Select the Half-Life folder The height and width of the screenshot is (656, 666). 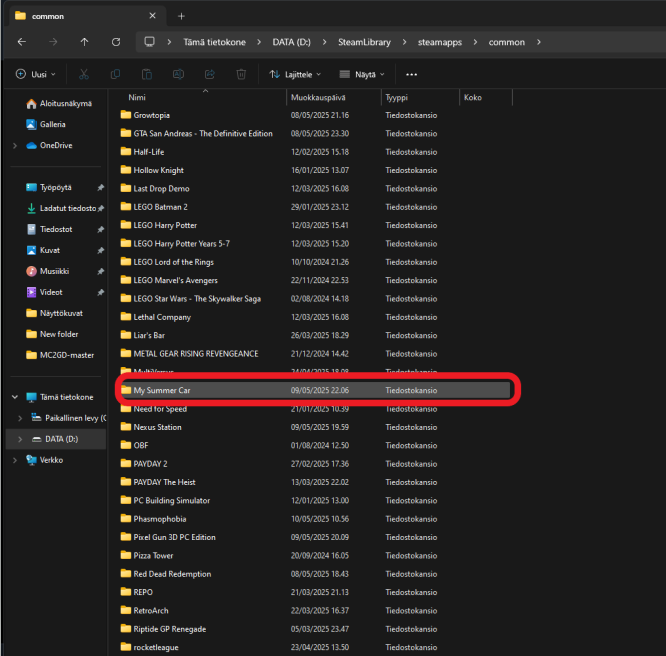315,152
